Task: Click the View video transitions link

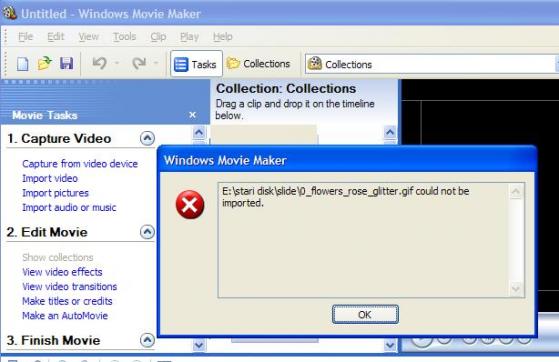Action: click(x=70, y=286)
